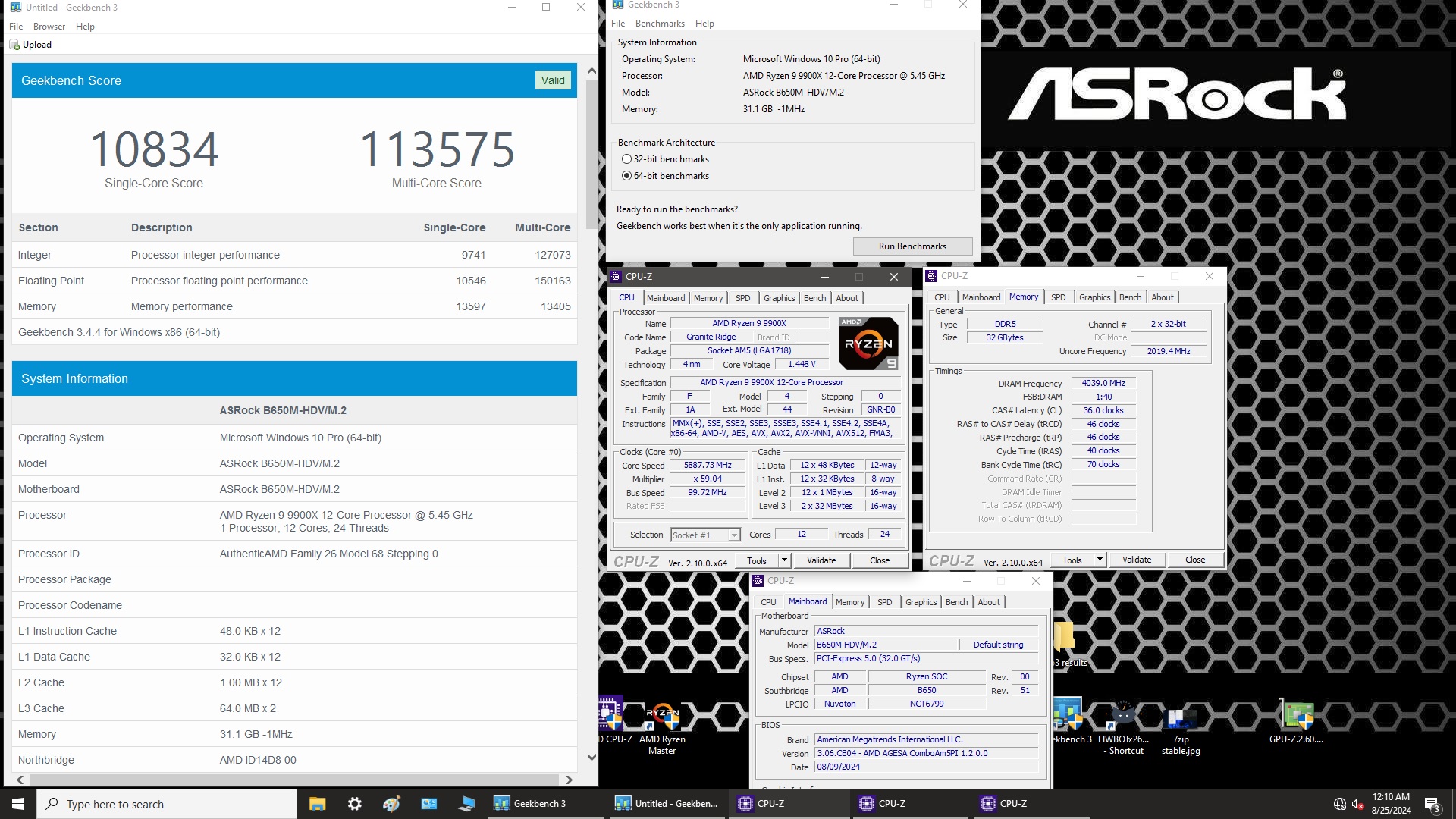Click the taskbar search box
This screenshot has width=1456, height=819.
tap(167, 804)
